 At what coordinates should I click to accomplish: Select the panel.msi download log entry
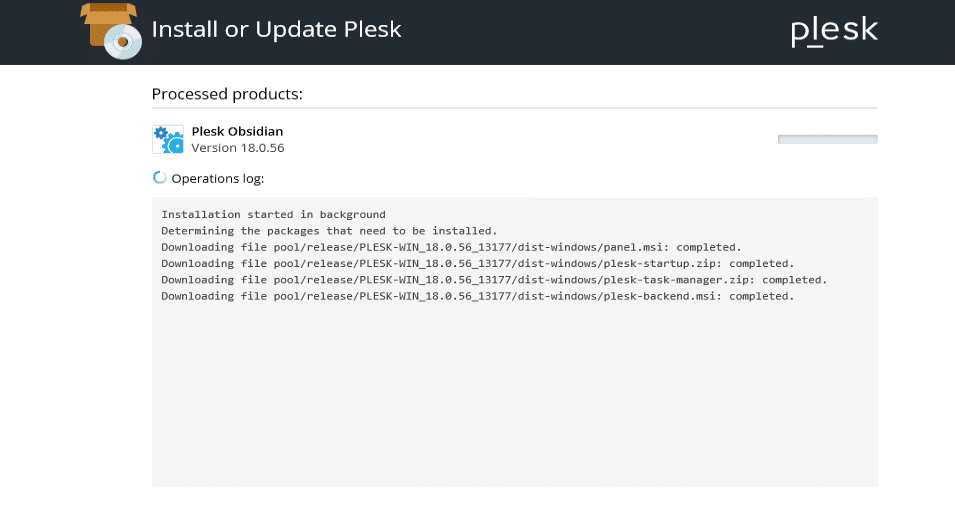coord(450,246)
